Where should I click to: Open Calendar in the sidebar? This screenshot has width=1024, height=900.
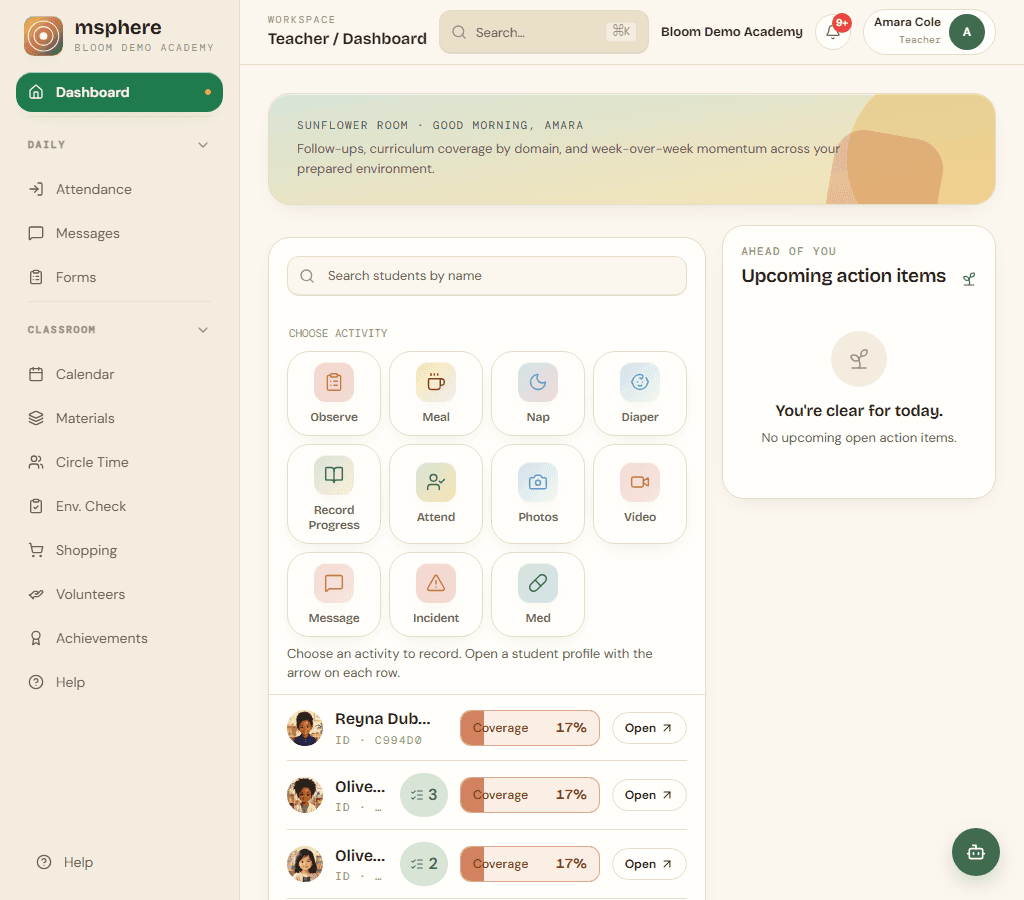[x=120, y=374]
